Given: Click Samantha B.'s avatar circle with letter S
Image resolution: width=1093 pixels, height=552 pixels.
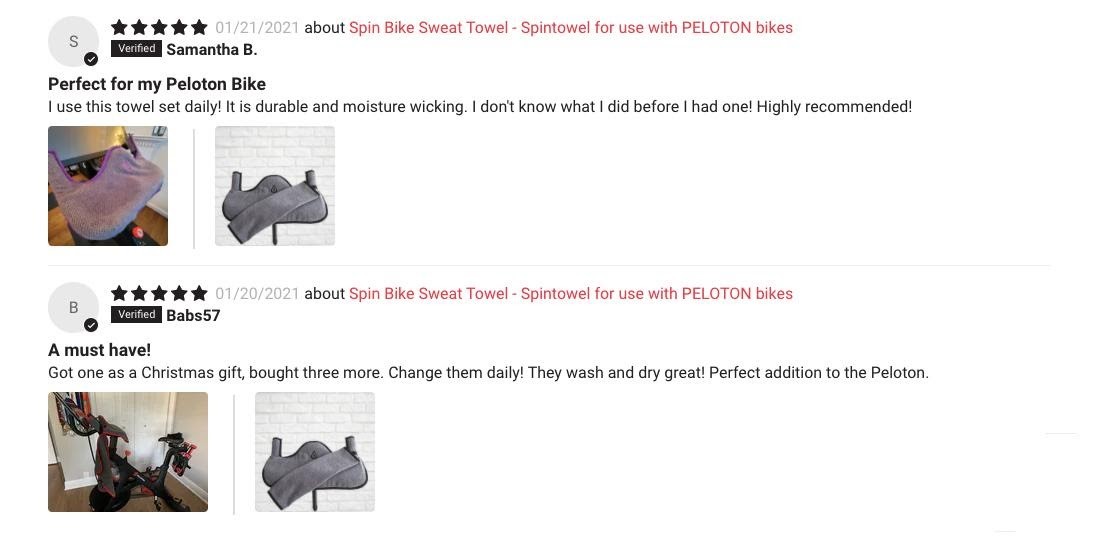Looking at the screenshot, I should click(x=73, y=41).
